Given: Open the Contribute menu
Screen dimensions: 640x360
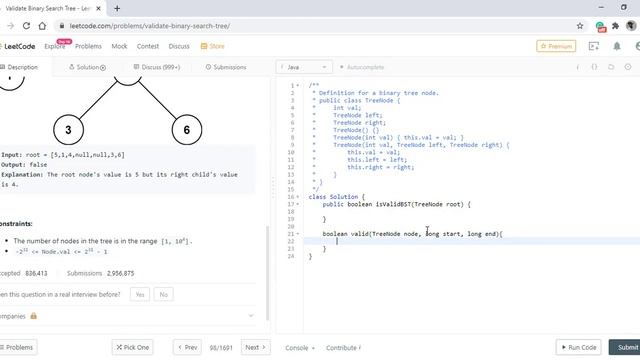Looking at the screenshot, I should point(343,348).
